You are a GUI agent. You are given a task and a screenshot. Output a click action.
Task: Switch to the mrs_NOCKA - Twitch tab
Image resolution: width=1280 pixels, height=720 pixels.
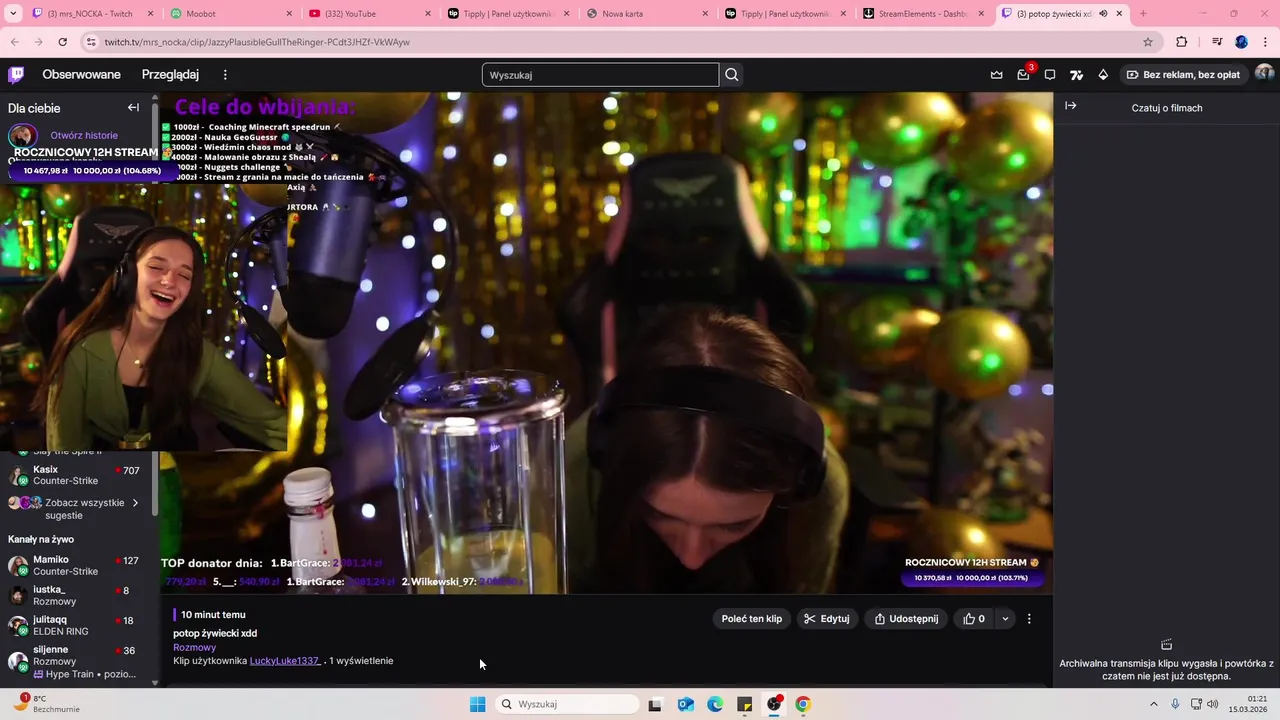pos(92,14)
